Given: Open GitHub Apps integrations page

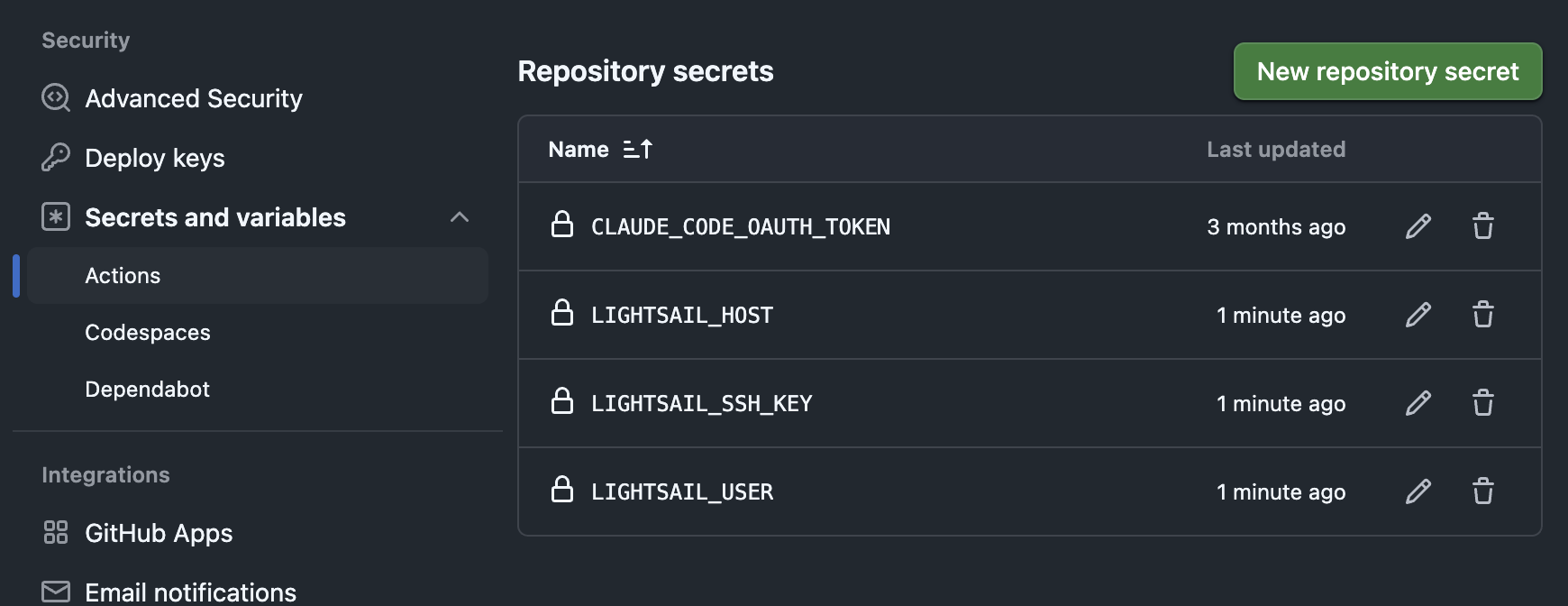Looking at the screenshot, I should [159, 533].
